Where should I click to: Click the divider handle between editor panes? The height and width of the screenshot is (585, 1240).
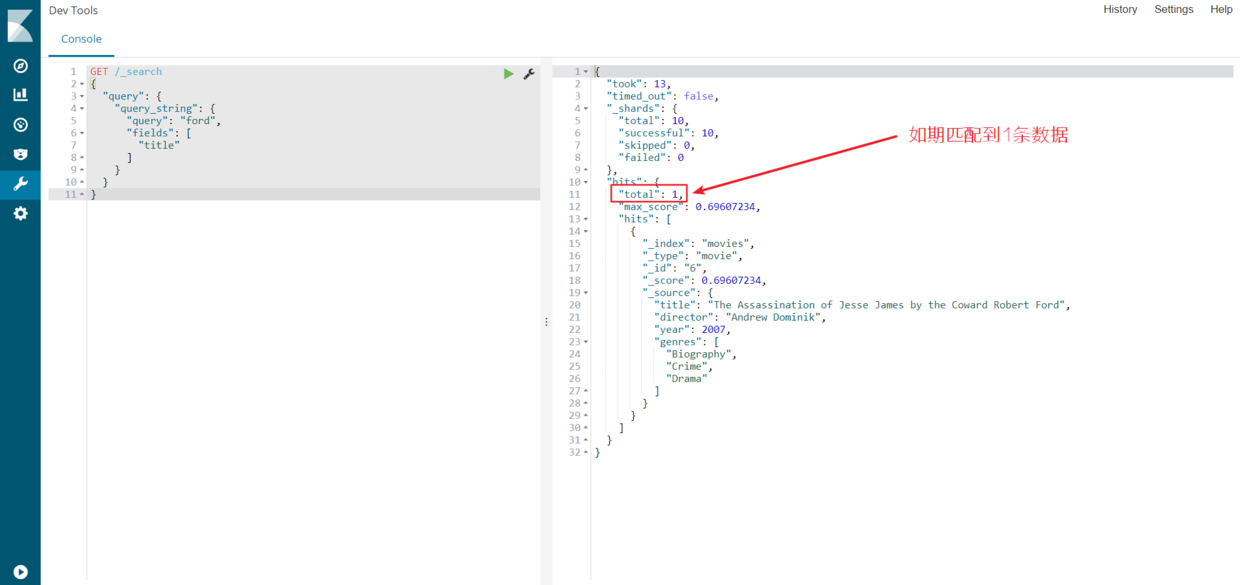(x=546, y=322)
